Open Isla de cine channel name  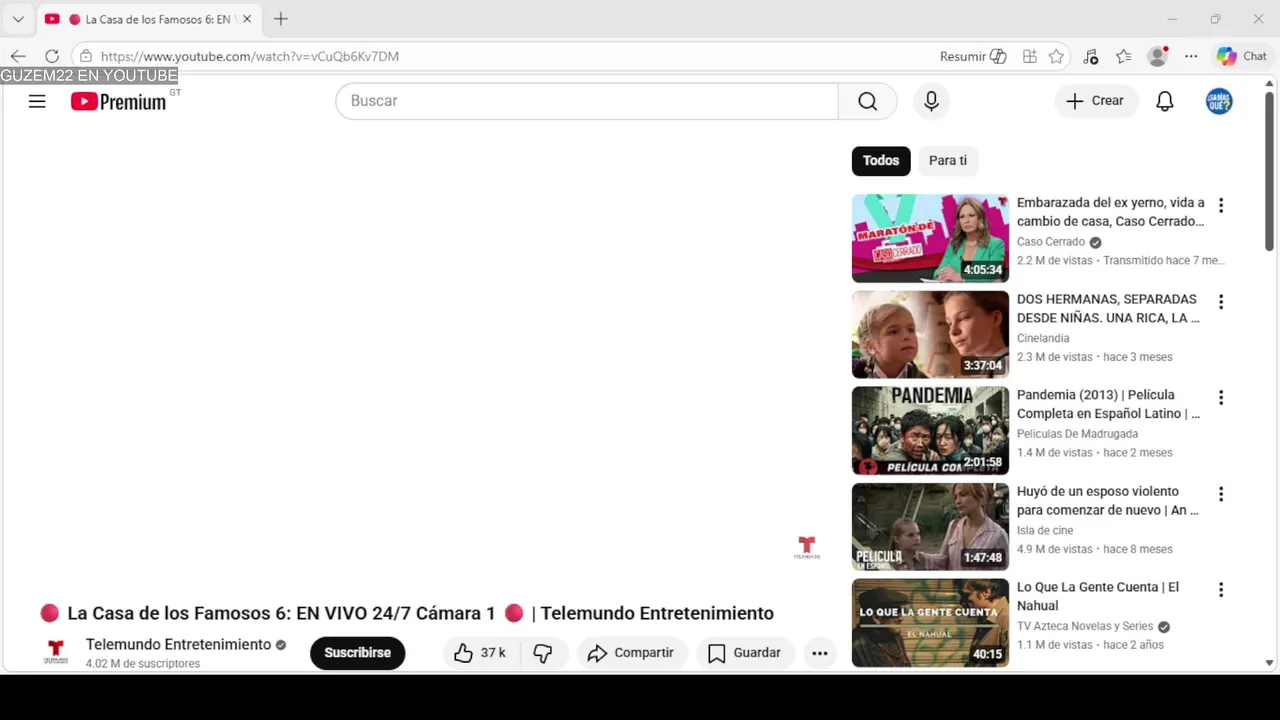click(1045, 530)
